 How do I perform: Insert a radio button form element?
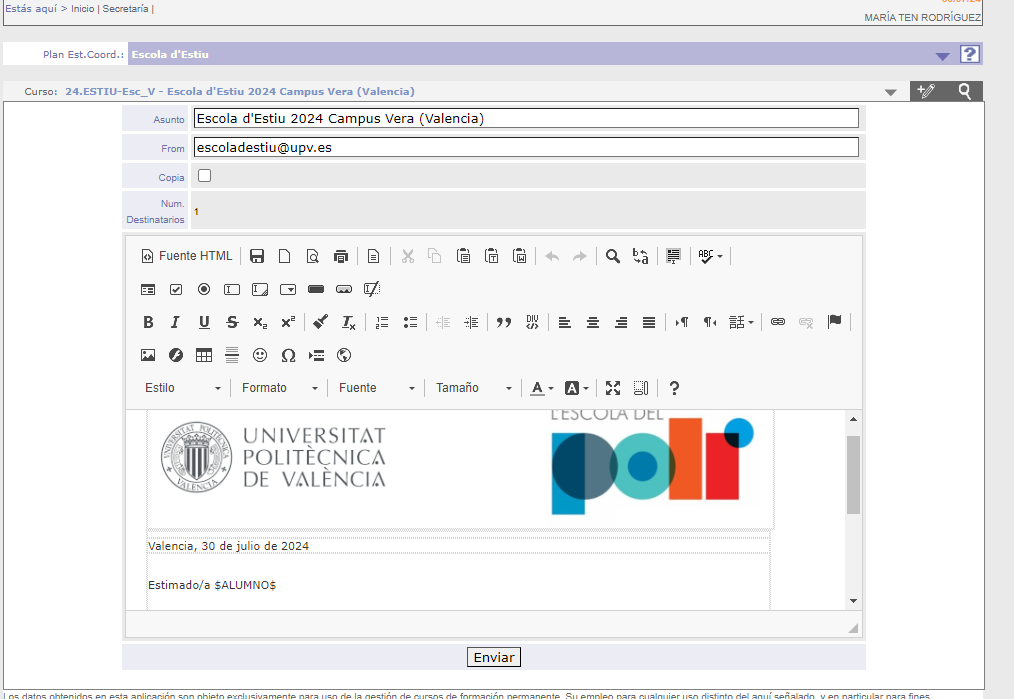[204, 289]
